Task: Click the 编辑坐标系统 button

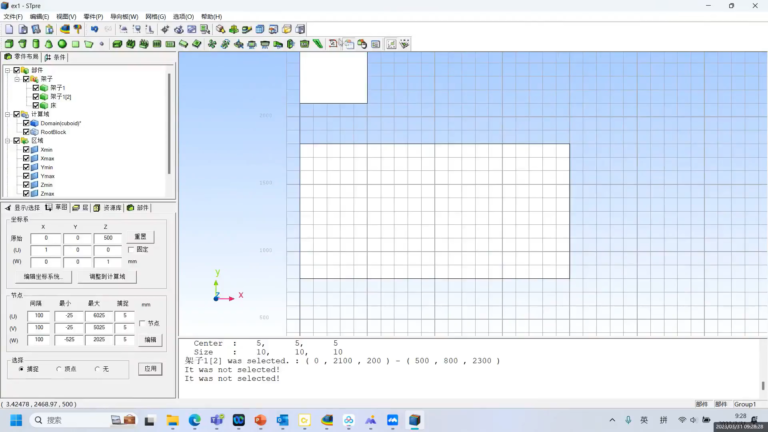Action: [43, 277]
